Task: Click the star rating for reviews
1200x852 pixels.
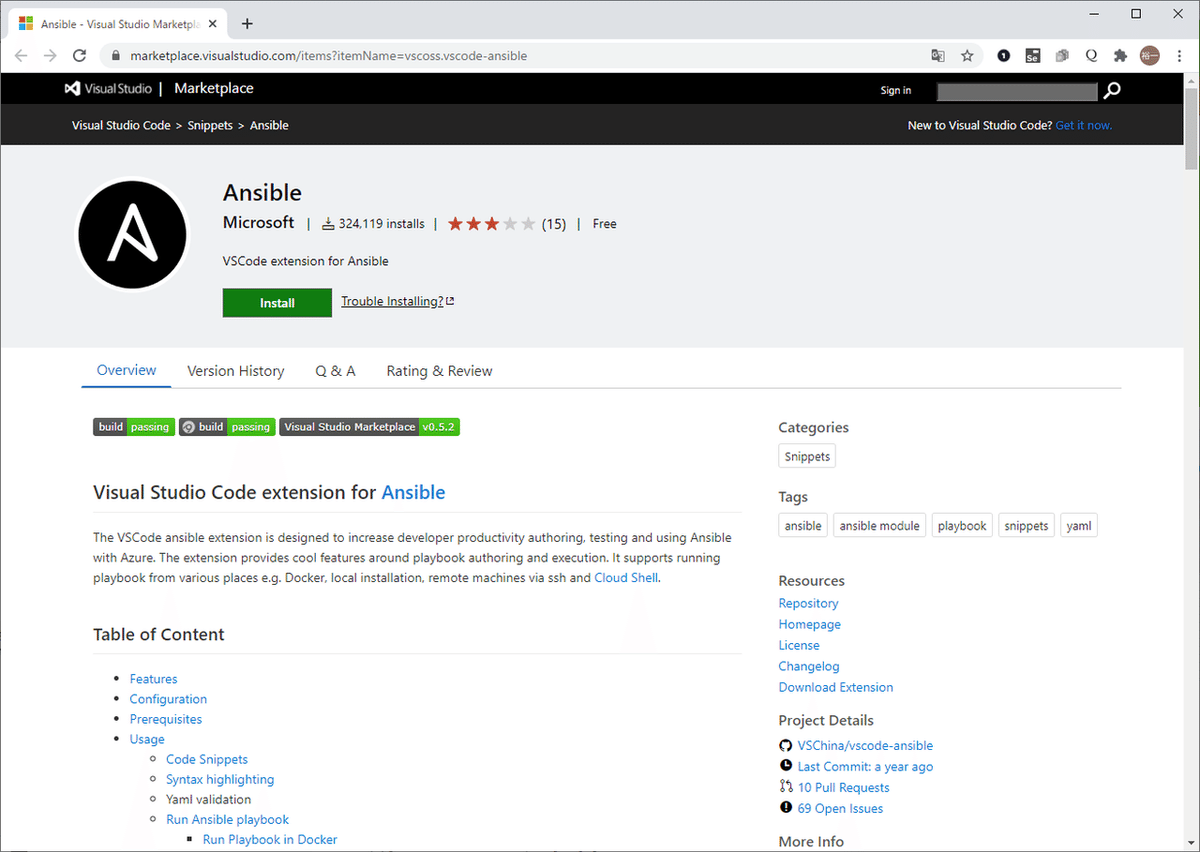Action: [491, 224]
